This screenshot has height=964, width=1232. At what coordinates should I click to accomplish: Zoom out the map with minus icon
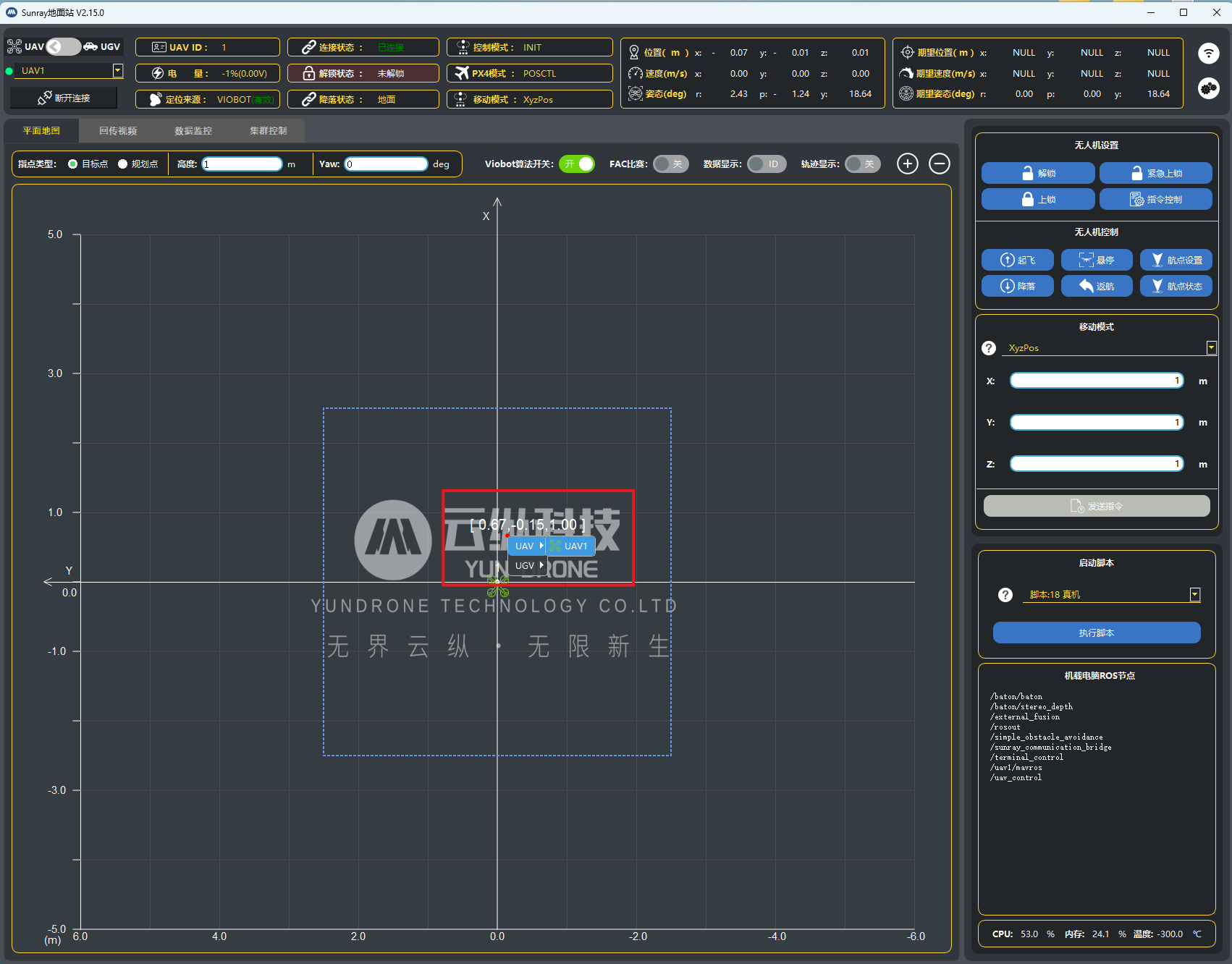[x=940, y=164]
